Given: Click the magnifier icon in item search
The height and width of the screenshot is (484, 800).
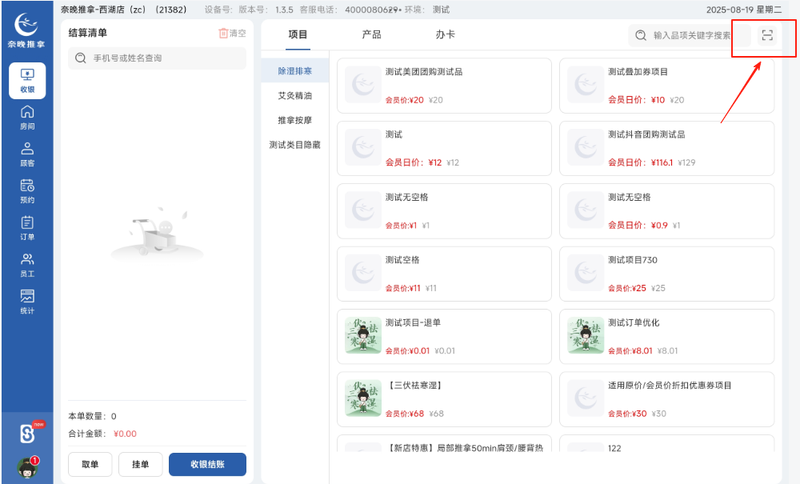Looking at the screenshot, I should (641, 35).
